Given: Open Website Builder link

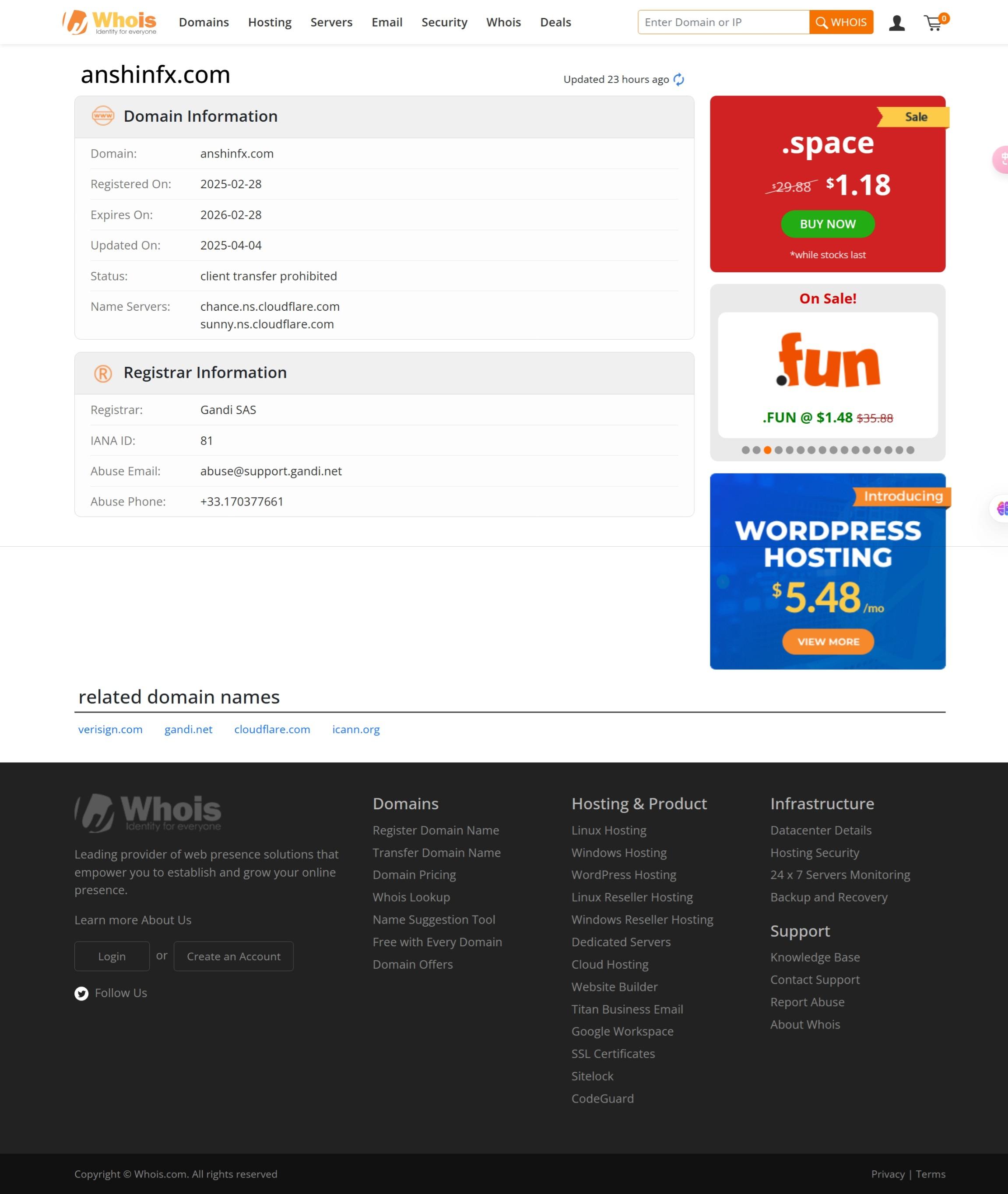Looking at the screenshot, I should (x=614, y=987).
